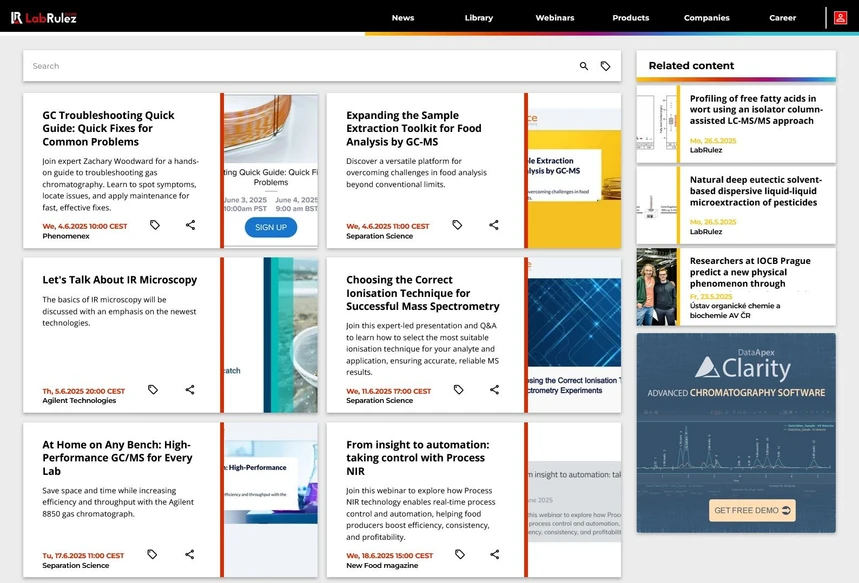Open Expanding the Sample Extraction Toolkit title
Screen dimensions: 859x583
(414, 128)
